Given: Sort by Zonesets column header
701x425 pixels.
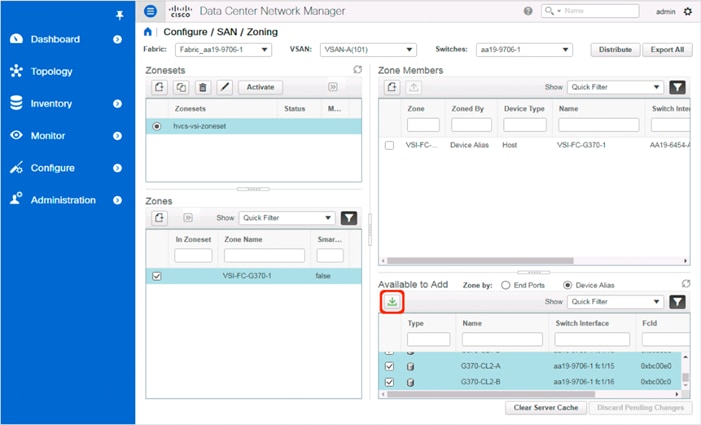Looking at the screenshot, I should pos(190,109).
